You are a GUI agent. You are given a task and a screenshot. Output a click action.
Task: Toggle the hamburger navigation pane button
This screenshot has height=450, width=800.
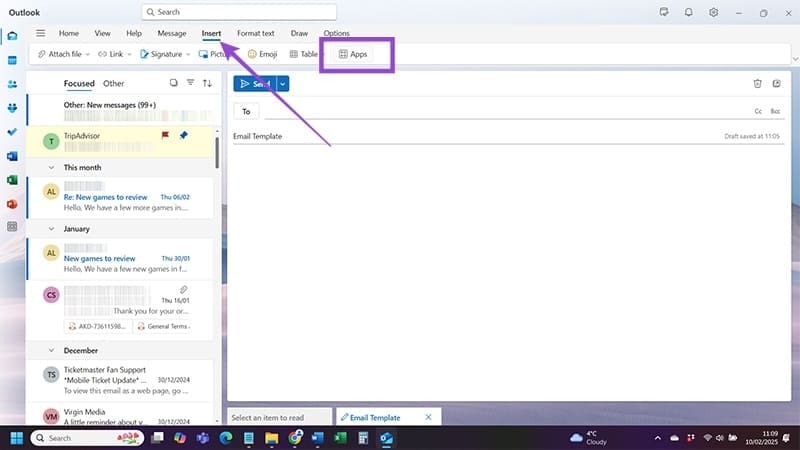(x=40, y=33)
